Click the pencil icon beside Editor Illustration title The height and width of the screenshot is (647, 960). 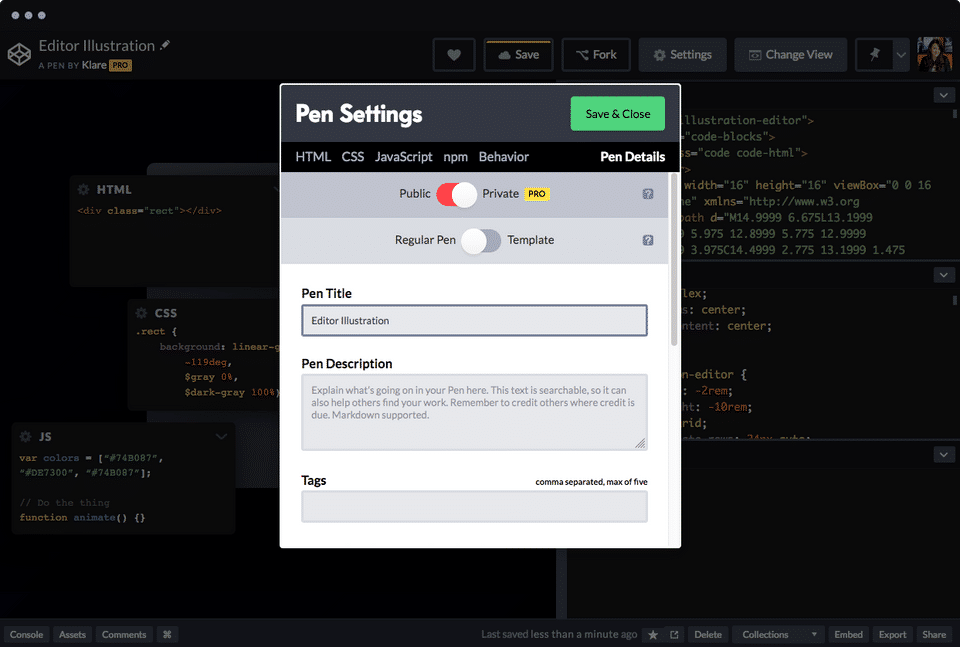point(166,45)
